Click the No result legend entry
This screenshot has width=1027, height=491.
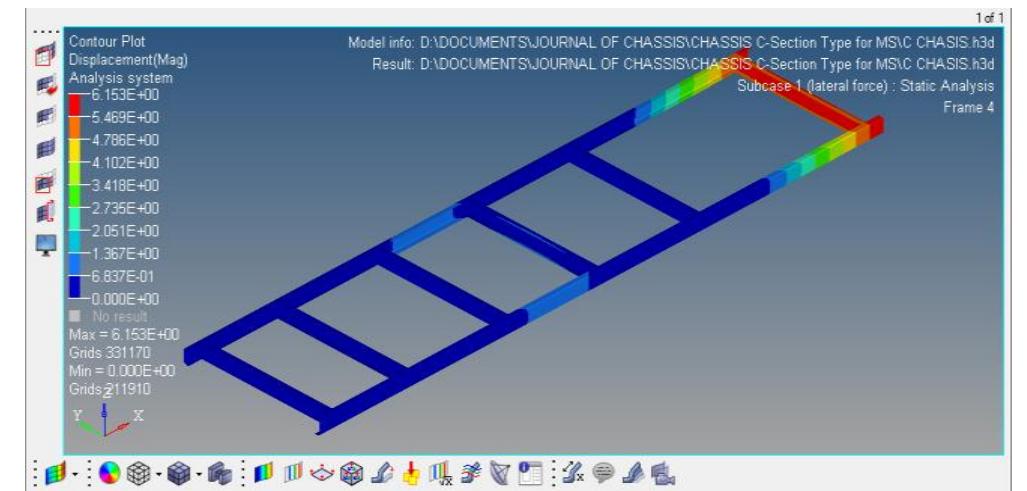coord(120,317)
